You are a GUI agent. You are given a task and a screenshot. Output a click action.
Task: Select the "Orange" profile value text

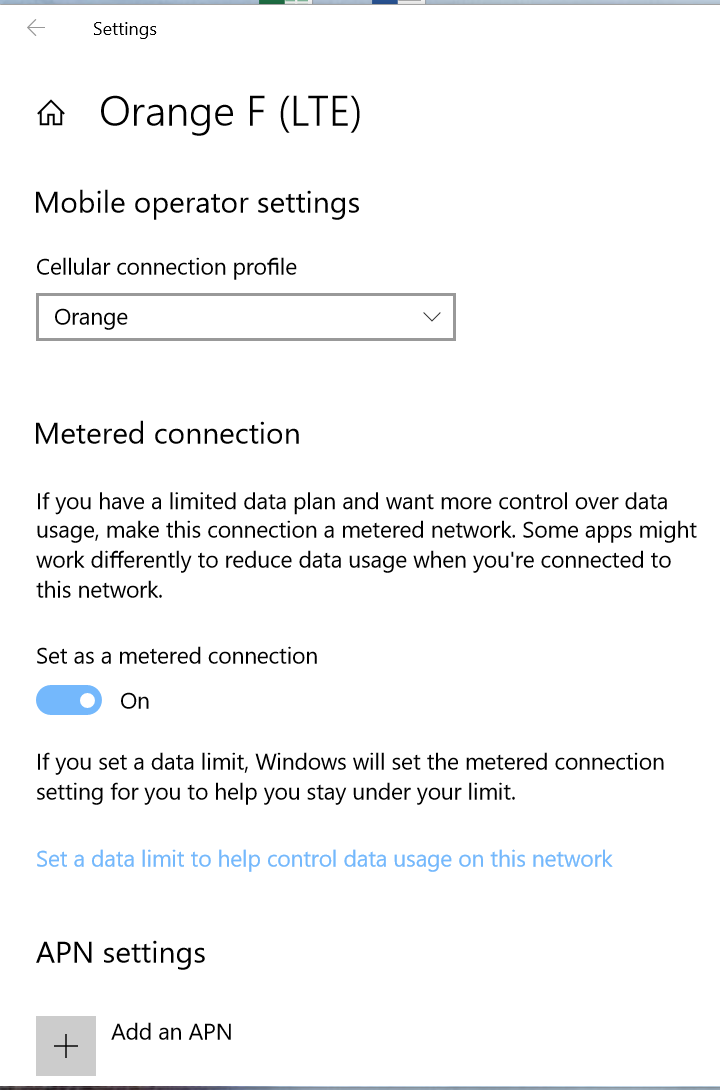pos(91,318)
